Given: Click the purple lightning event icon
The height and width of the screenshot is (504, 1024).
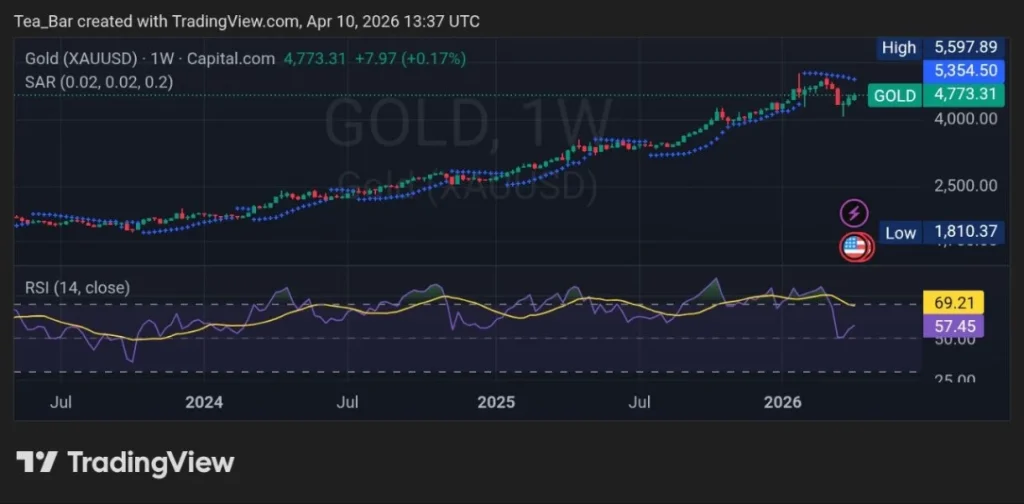Looking at the screenshot, I should tap(853, 212).
